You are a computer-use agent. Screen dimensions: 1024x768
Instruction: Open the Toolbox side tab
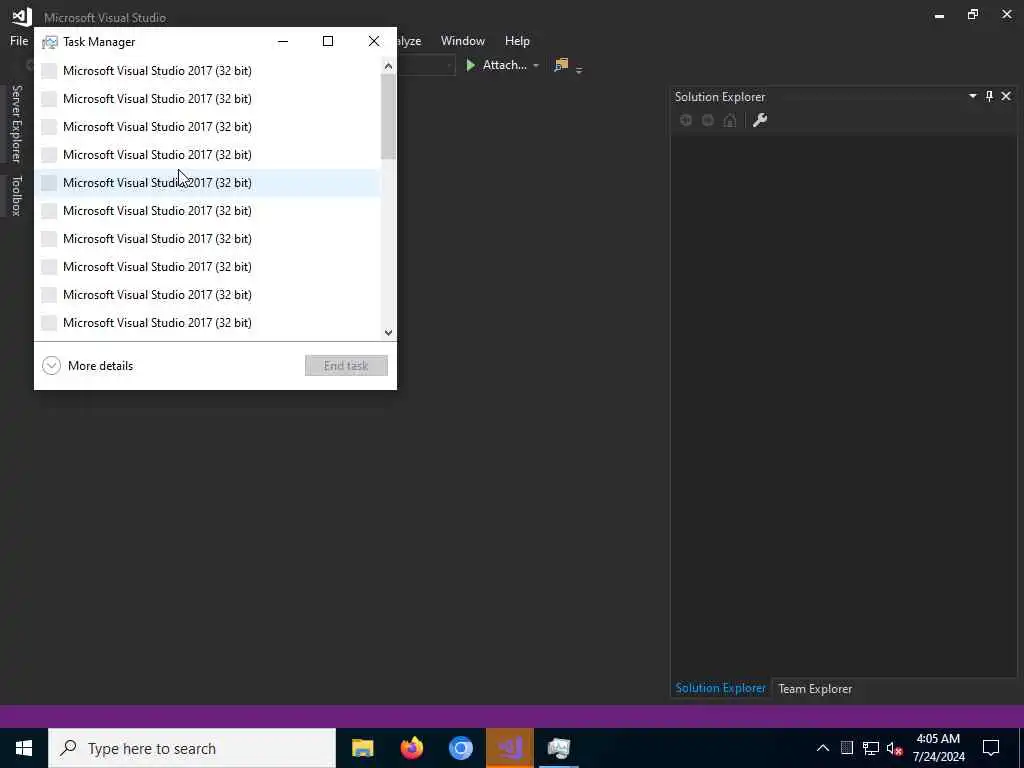click(16, 195)
